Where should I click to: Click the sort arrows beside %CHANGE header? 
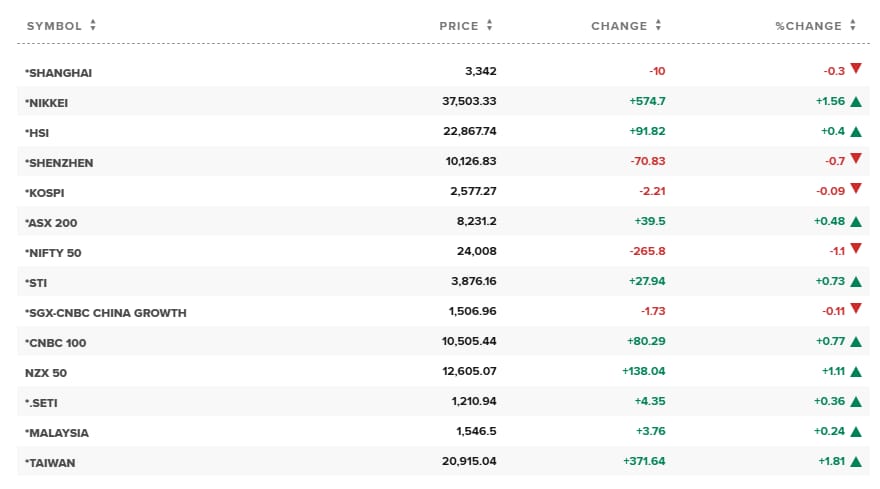point(853,26)
